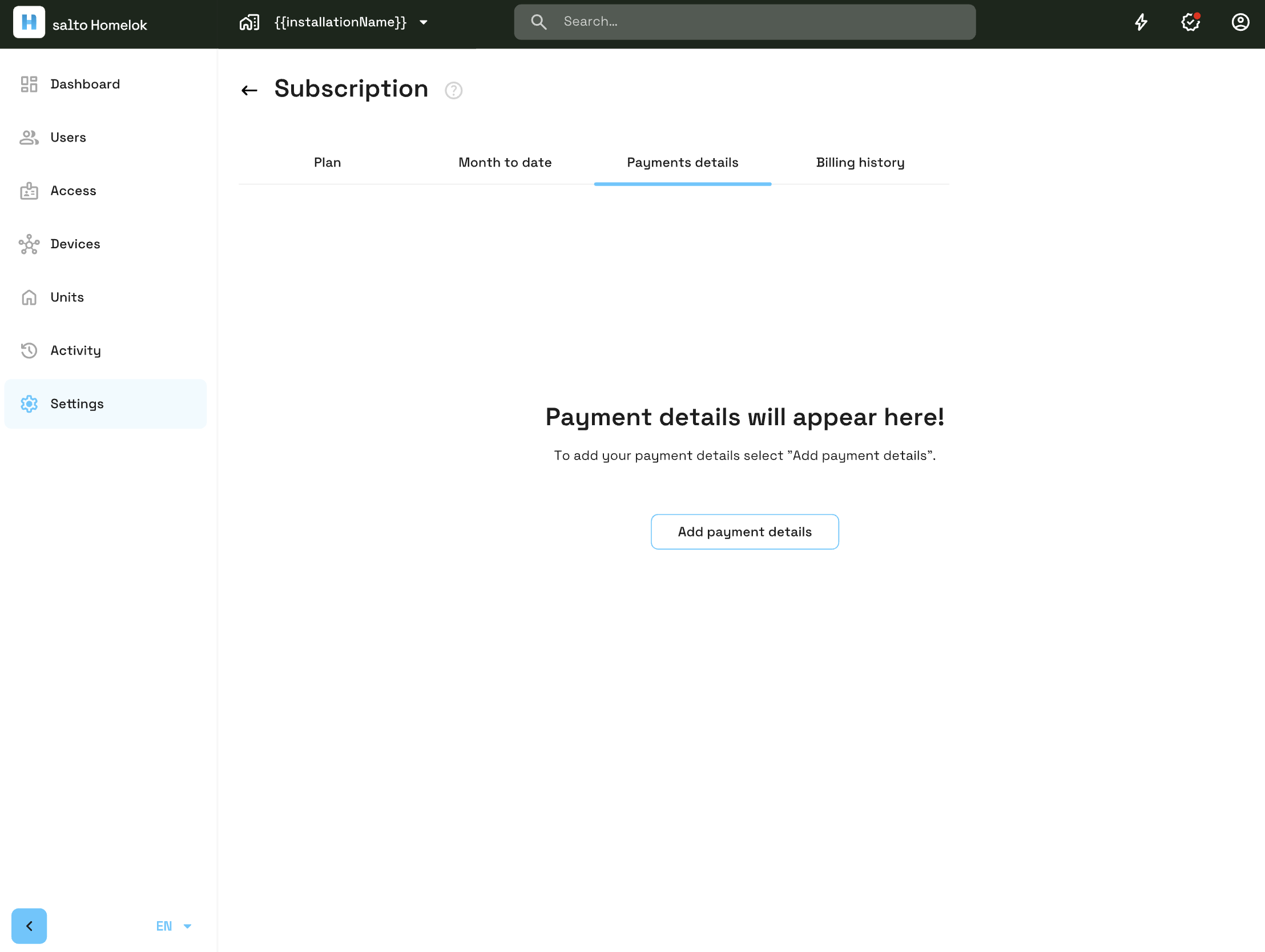Viewport: 1265px width, 952px height.
Task: Focus the Search input field
Action: coord(744,22)
